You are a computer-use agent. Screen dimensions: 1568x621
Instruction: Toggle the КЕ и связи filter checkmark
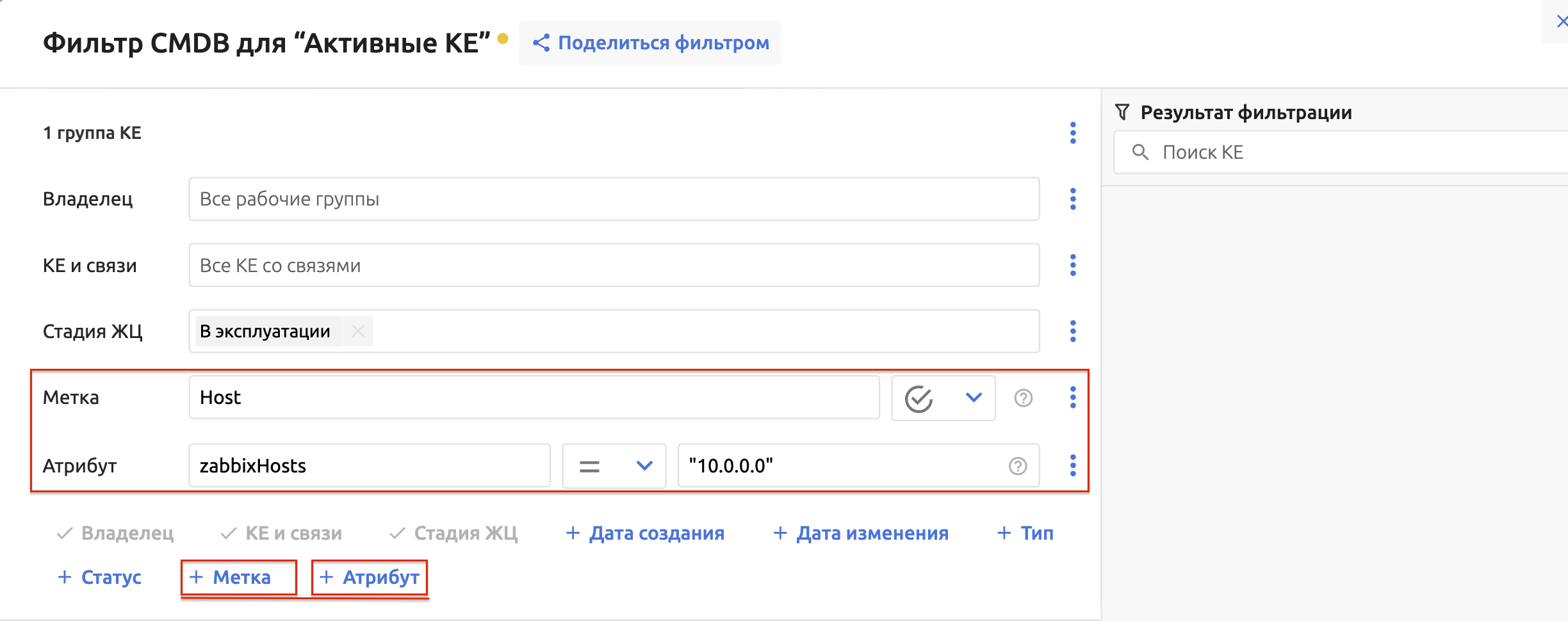(281, 533)
